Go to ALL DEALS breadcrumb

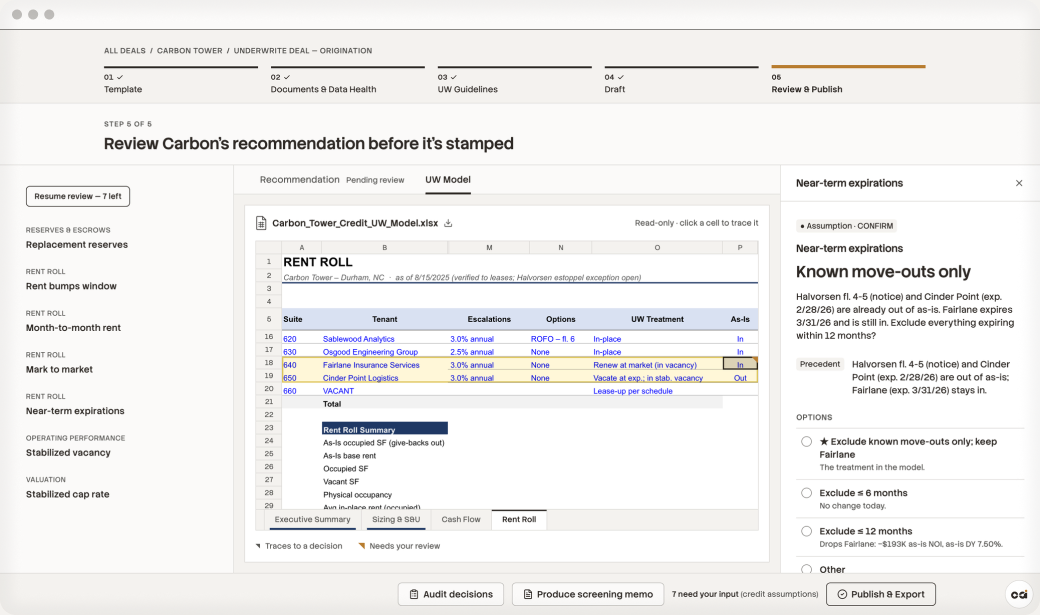click(125, 50)
